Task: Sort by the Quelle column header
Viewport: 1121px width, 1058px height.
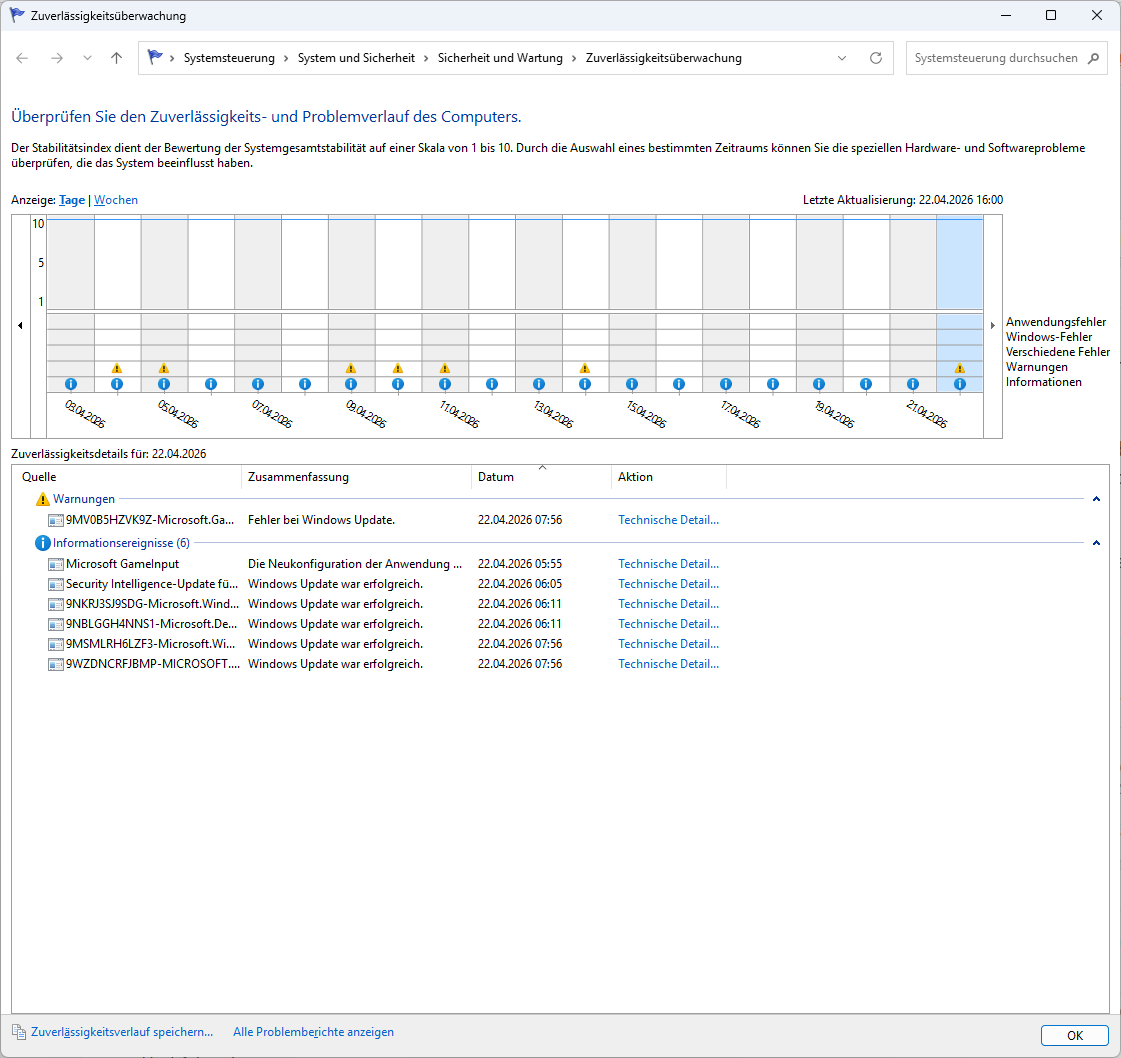Action: point(127,477)
